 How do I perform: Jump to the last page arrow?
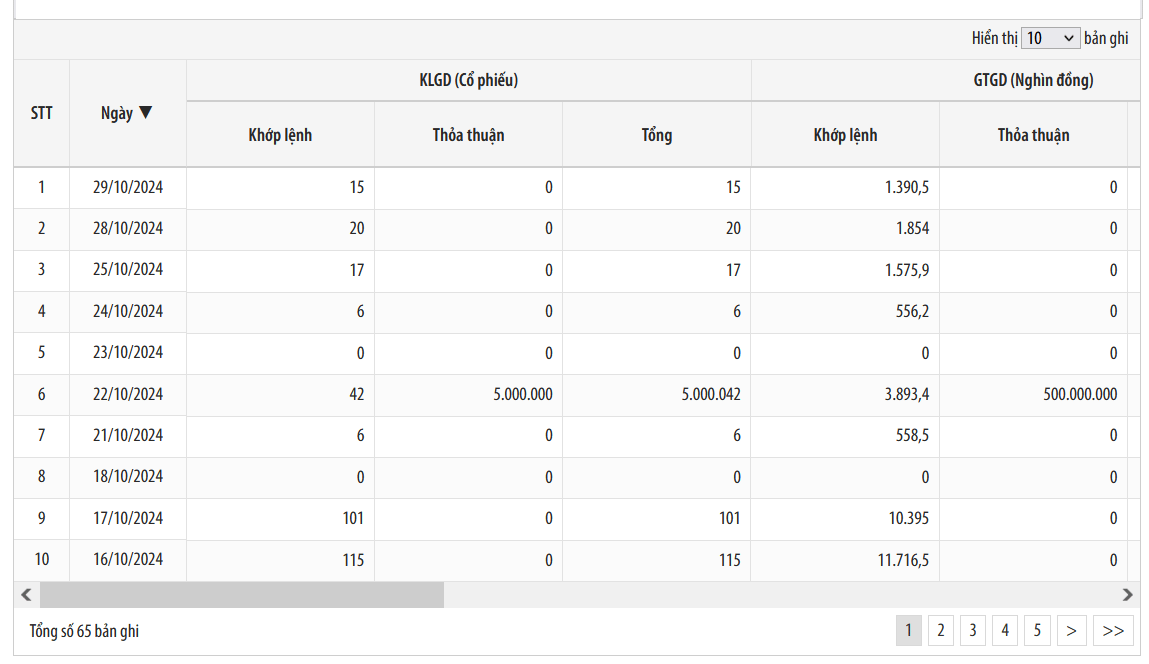(x=1113, y=630)
